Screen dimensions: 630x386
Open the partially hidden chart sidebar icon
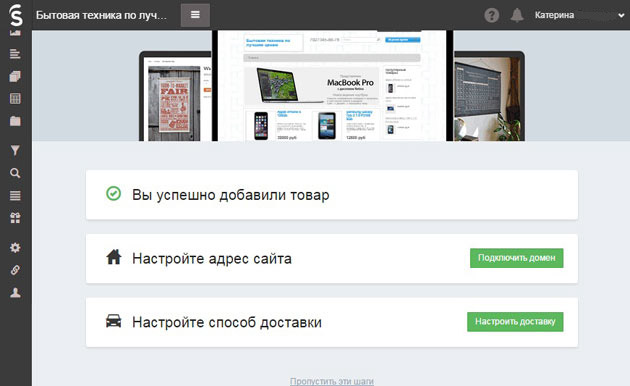coord(15,33)
